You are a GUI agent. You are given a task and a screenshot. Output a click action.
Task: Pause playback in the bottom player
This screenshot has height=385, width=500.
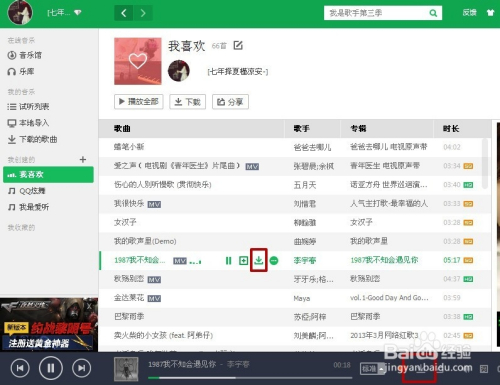point(51,368)
